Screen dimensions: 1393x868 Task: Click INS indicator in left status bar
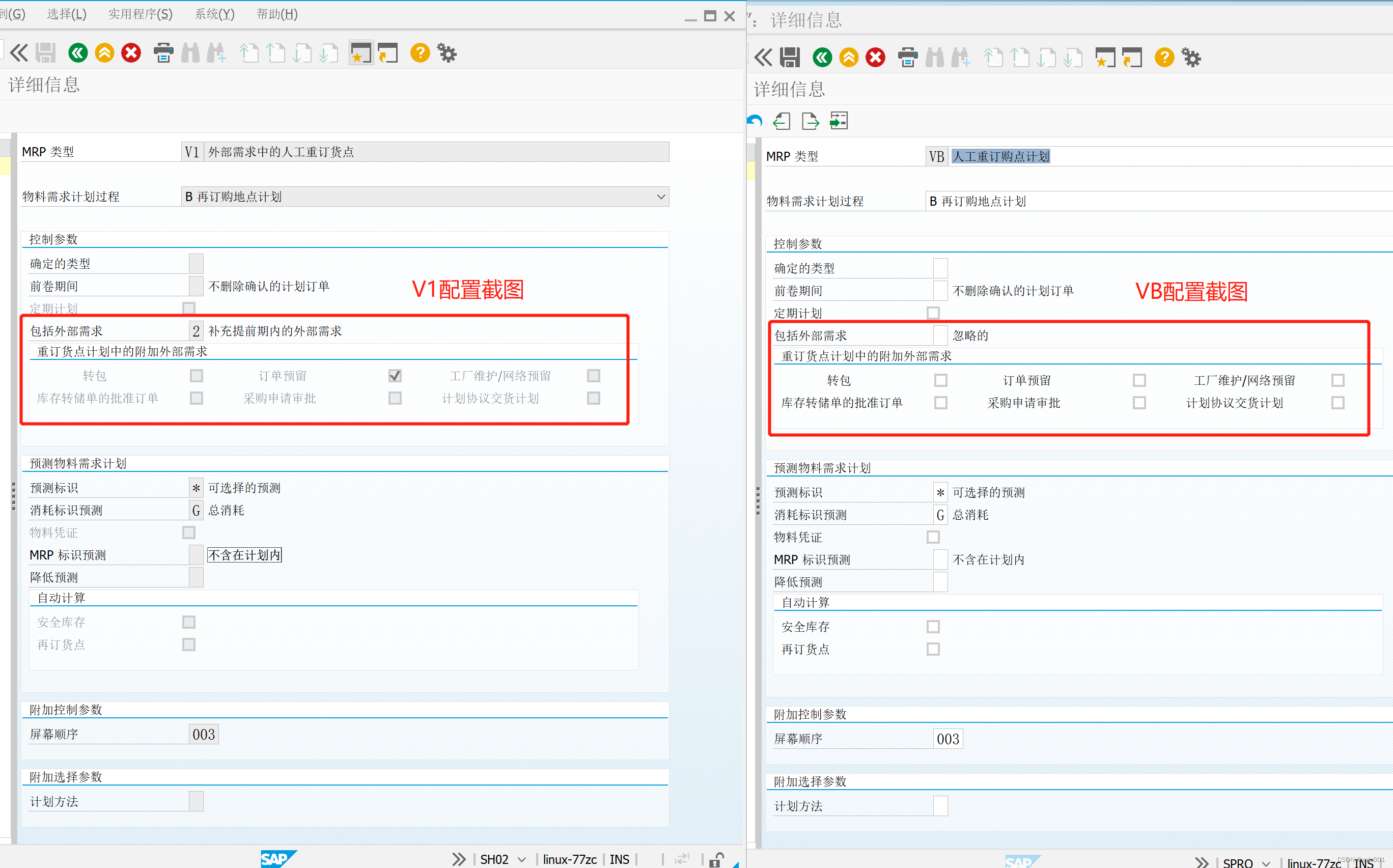(x=619, y=859)
